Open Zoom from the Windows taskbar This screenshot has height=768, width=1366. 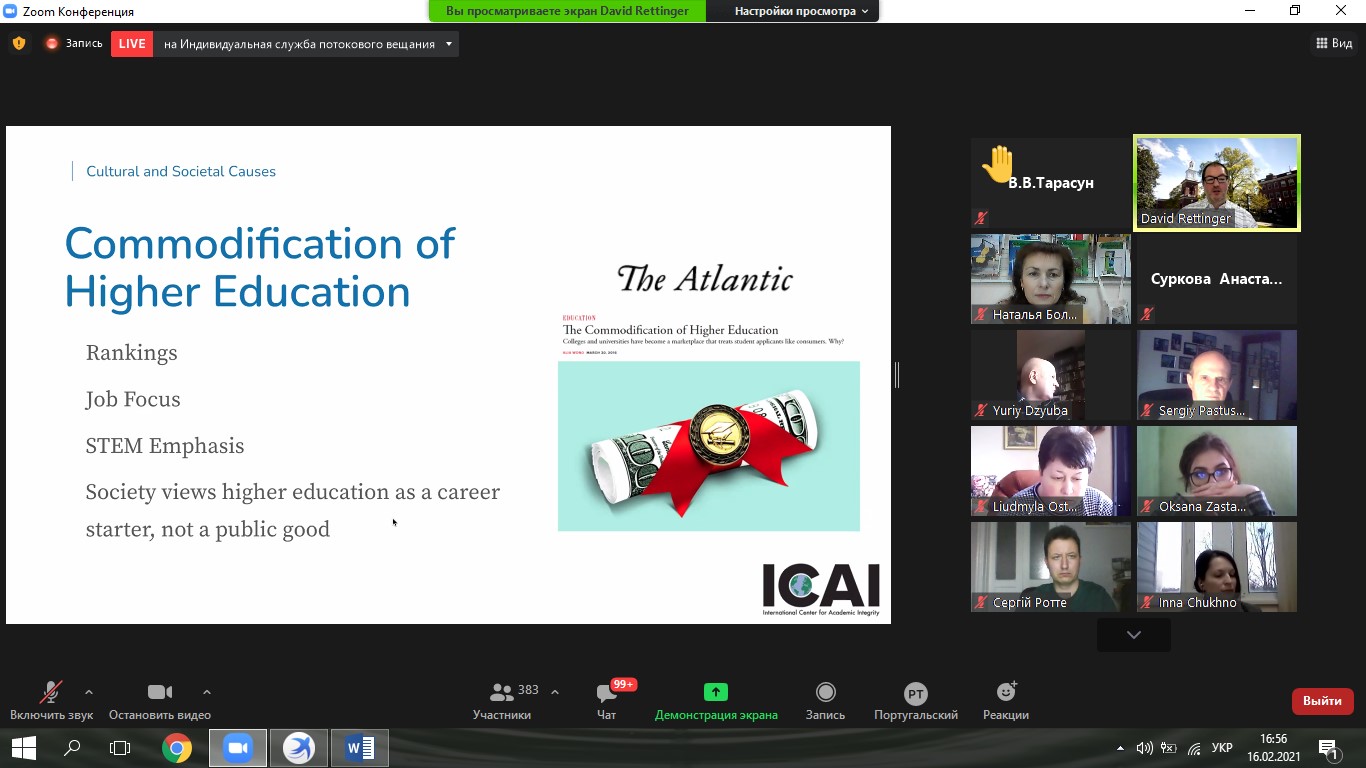(238, 748)
